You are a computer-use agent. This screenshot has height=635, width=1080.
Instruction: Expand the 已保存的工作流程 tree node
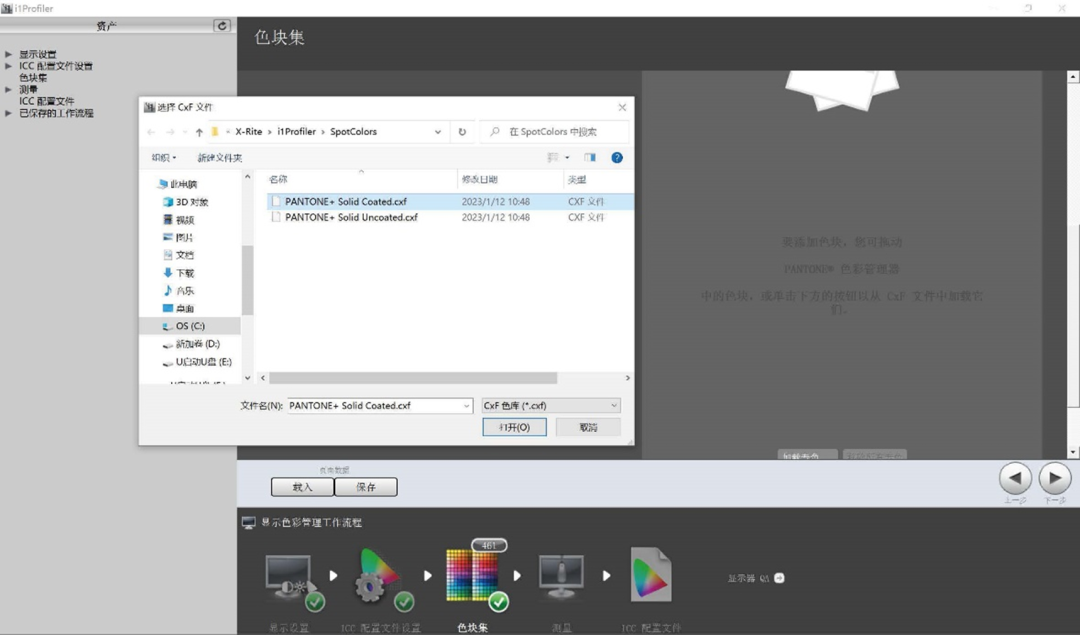8,113
